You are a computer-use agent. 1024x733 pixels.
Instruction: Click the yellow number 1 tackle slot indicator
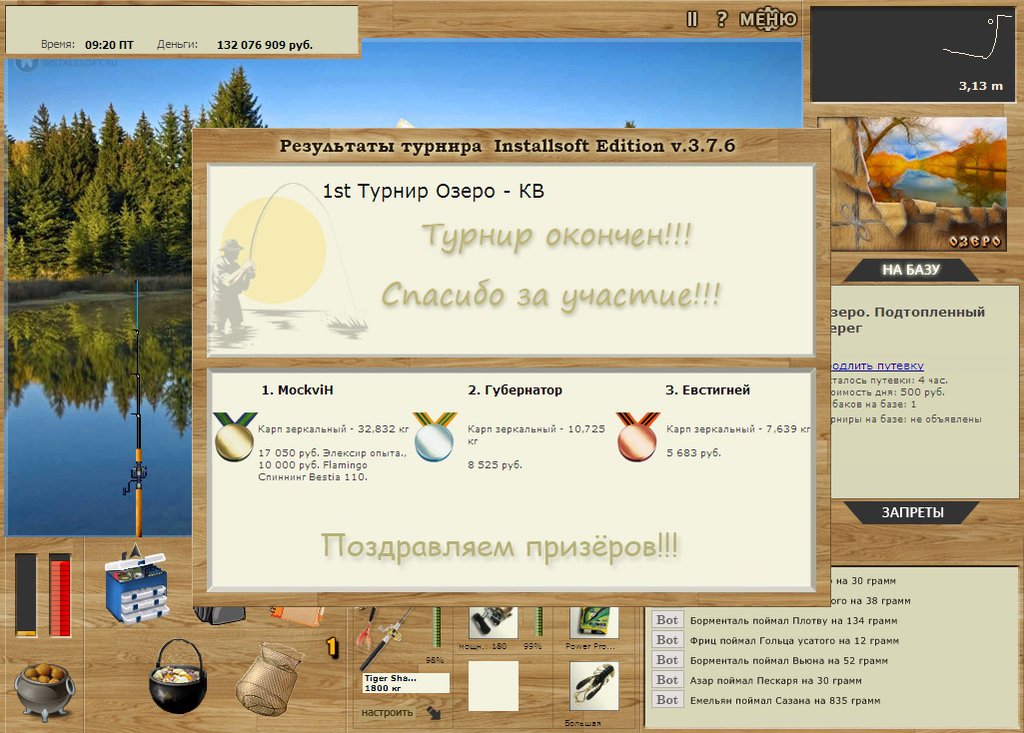click(x=332, y=647)
